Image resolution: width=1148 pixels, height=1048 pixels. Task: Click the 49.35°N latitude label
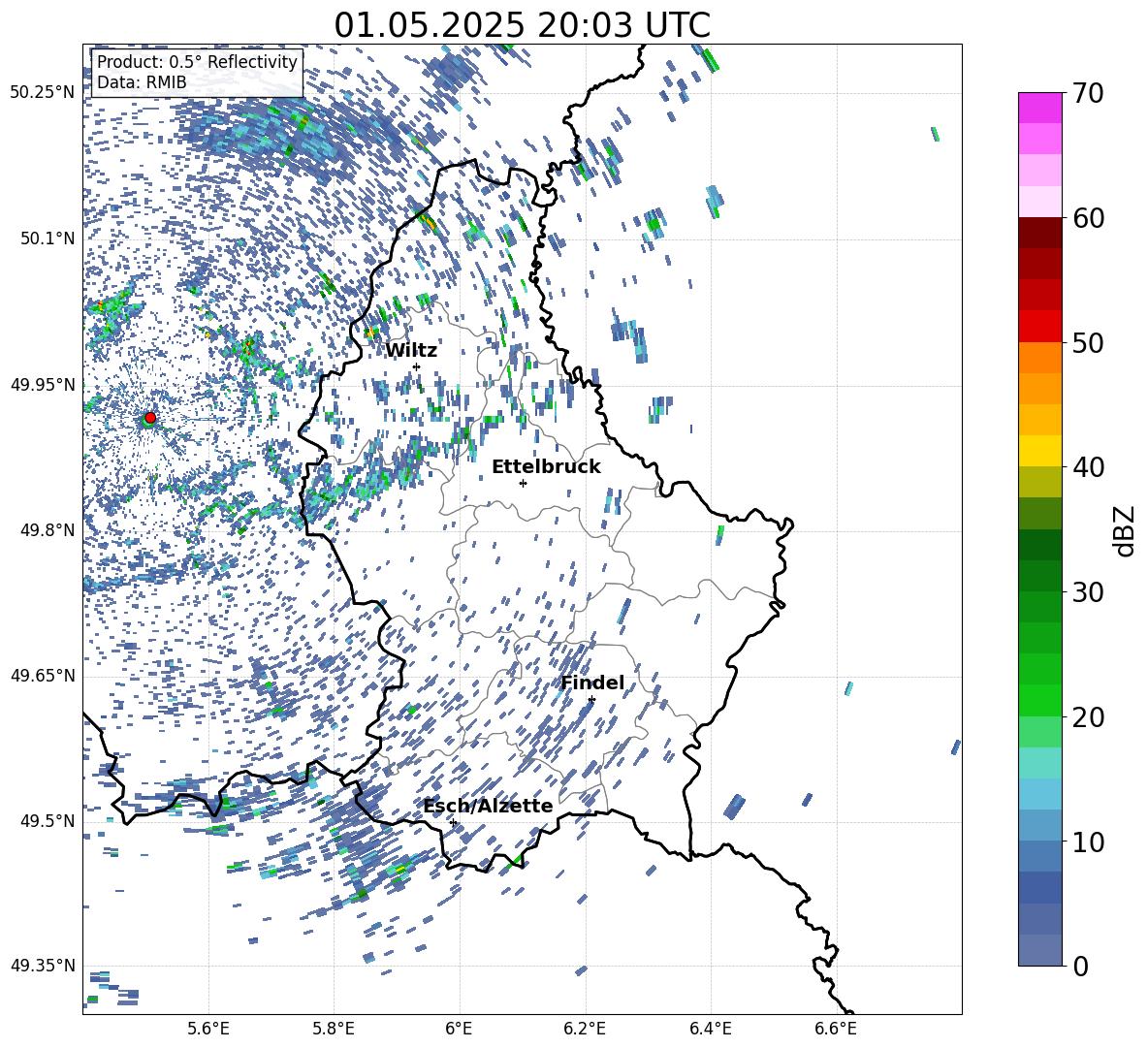43,966
